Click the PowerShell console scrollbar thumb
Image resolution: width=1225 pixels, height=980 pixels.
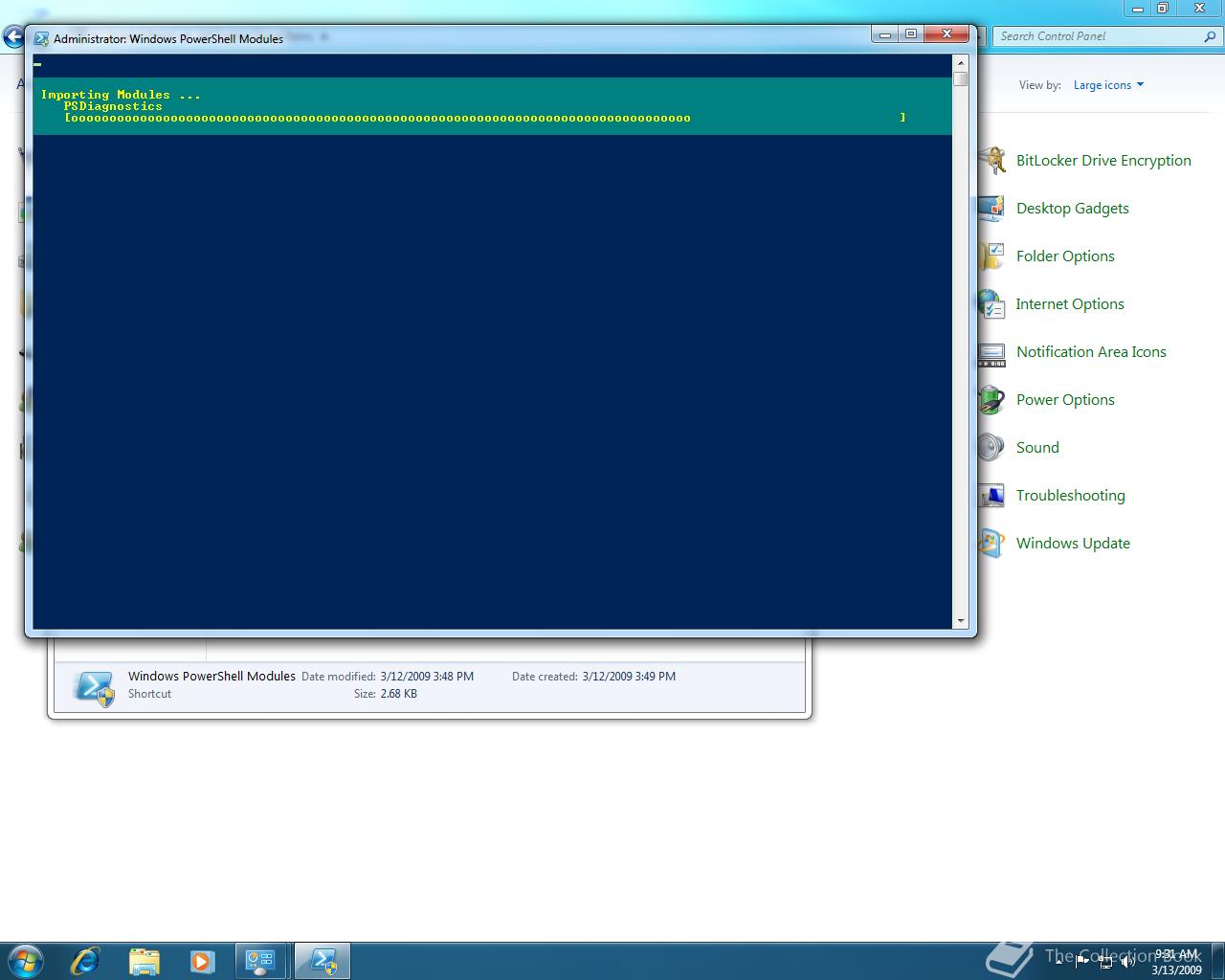pyautogui.click(x=961, y=79)
